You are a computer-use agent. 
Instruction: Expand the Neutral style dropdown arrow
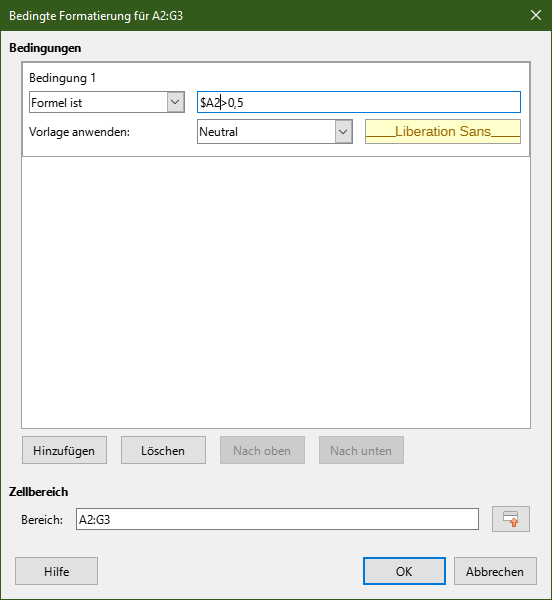click(344, 132)
